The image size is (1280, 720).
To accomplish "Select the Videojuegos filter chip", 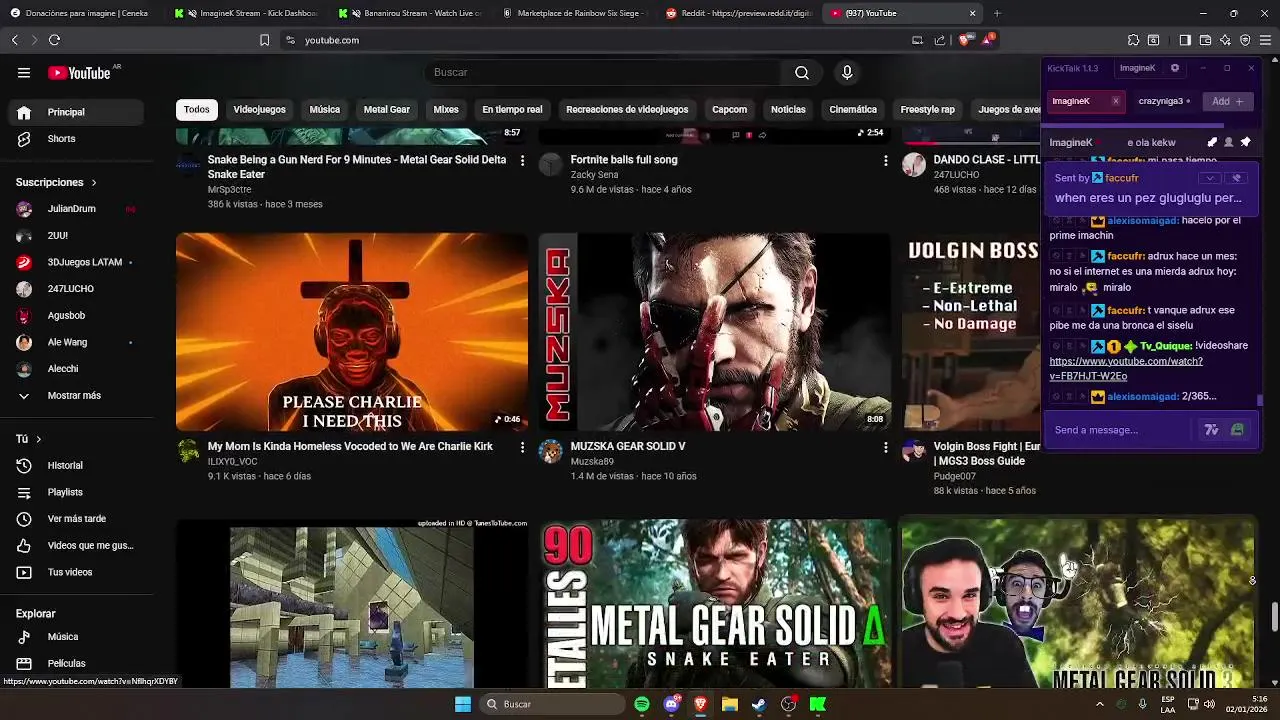I will click(x=259, y=110).
